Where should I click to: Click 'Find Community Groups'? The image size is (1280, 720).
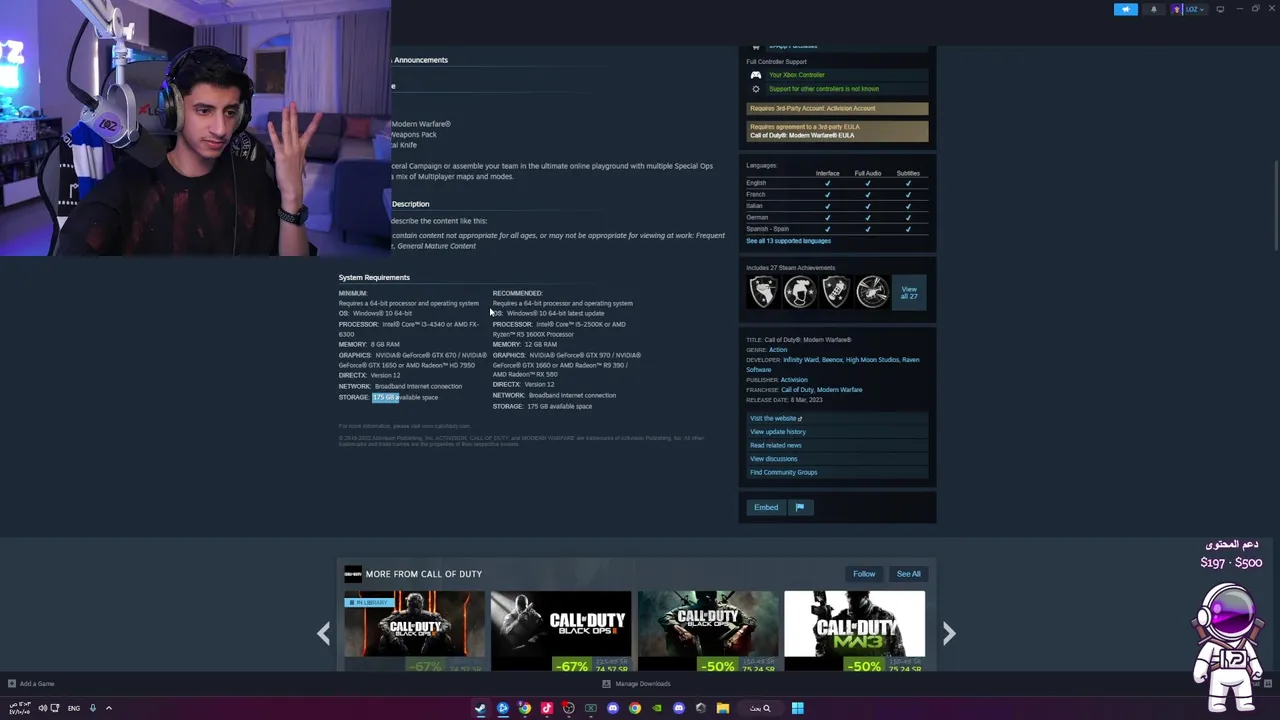click(x=784, y=472)
